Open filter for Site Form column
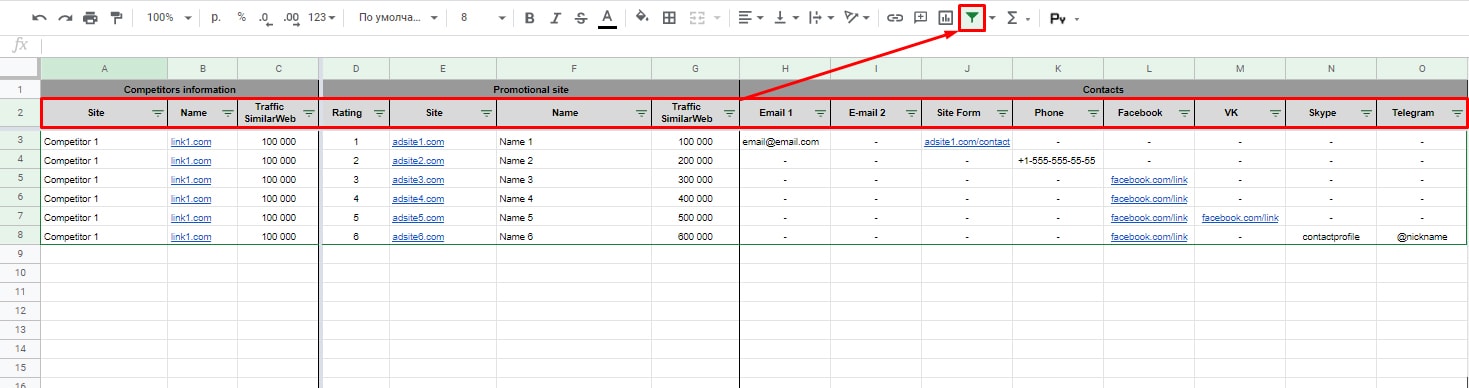The width and height of the screenshot is (1469, 388). tap(1002, 113)
